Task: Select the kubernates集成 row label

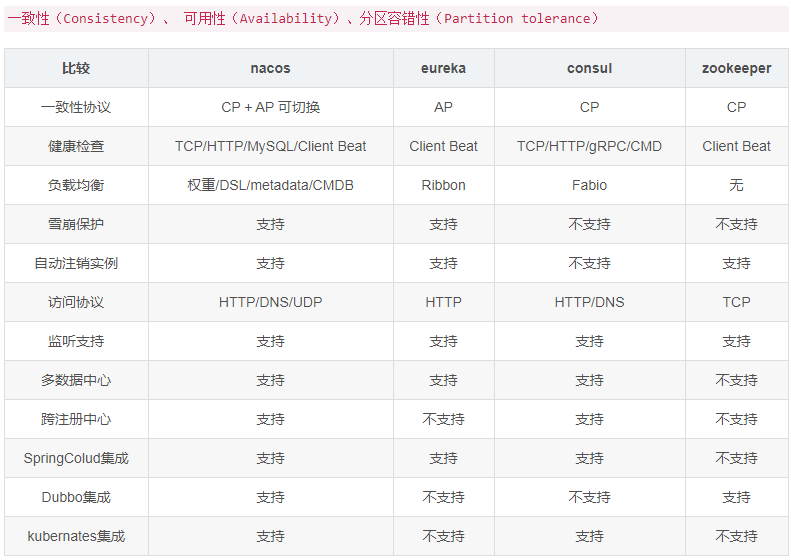Action: pos(76,536)
